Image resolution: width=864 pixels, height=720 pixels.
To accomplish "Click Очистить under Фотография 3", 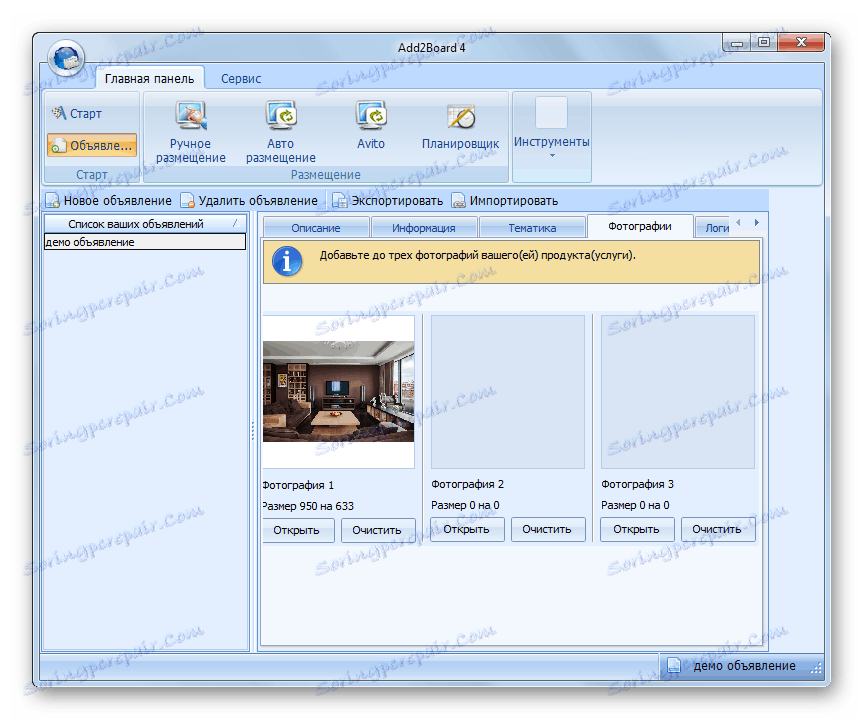I will point(717,529).
